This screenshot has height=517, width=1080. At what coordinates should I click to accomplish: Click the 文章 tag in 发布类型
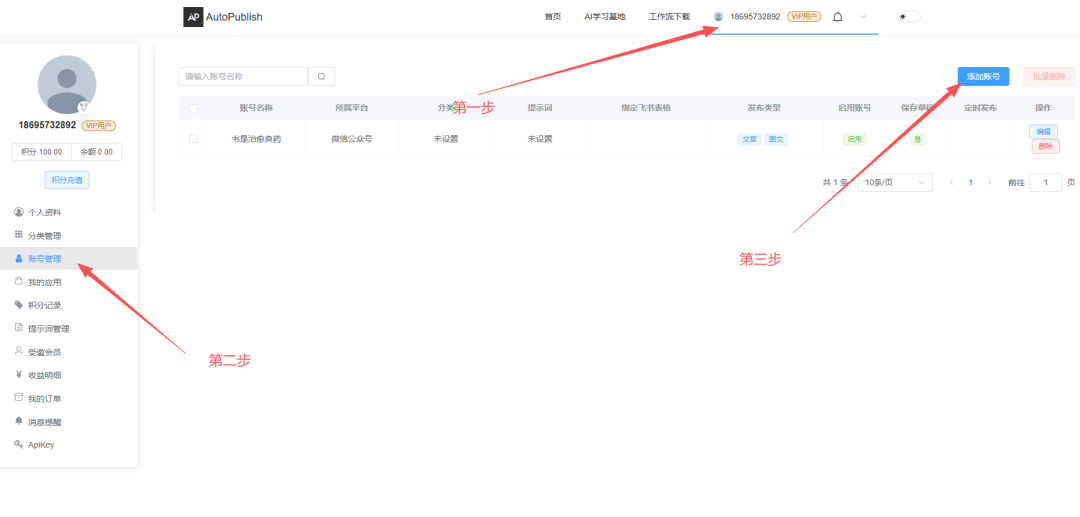(749, 139)
